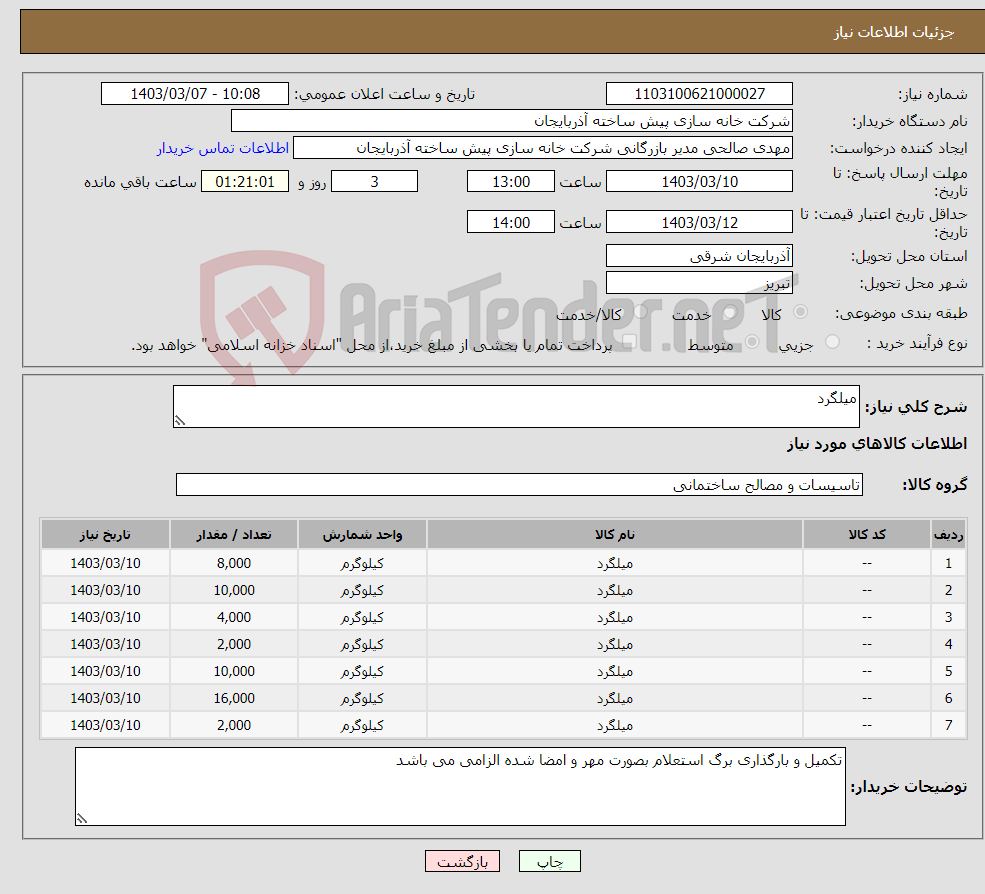Click the remaining days field showing 3
985x894 pixels.
[374, 182]
